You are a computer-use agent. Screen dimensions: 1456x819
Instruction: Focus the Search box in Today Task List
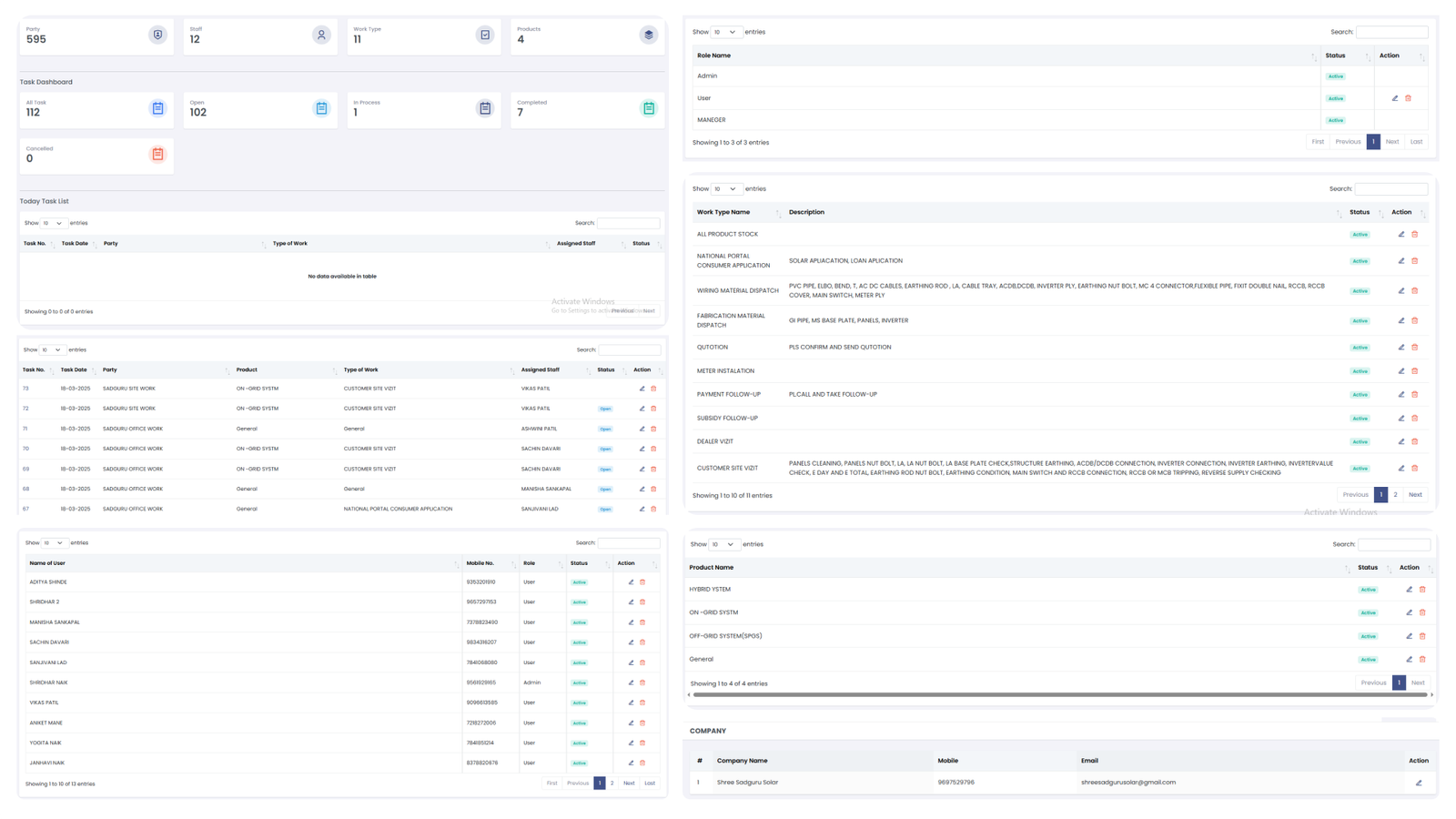[628, 223]
